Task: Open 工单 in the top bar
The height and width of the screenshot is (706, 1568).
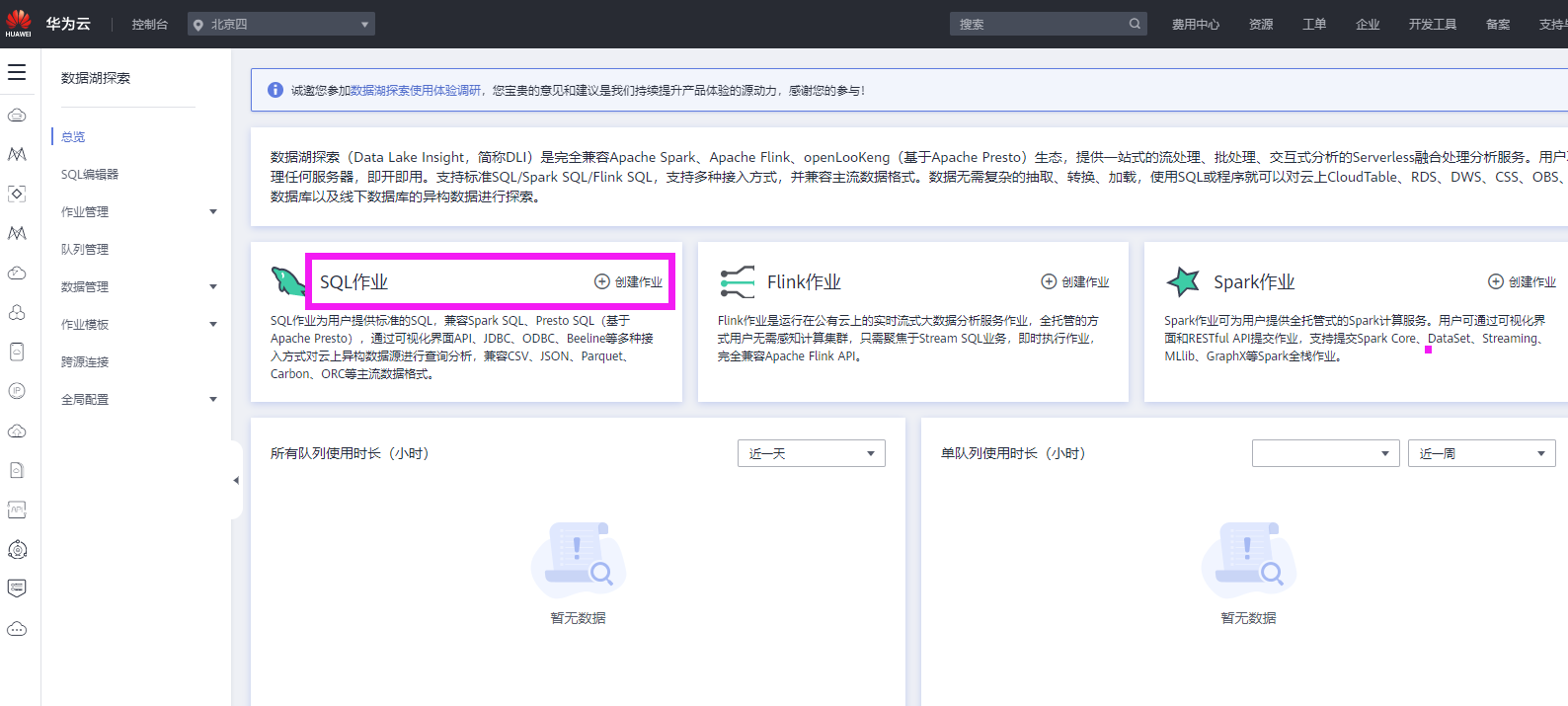Action: (1314, 25)
